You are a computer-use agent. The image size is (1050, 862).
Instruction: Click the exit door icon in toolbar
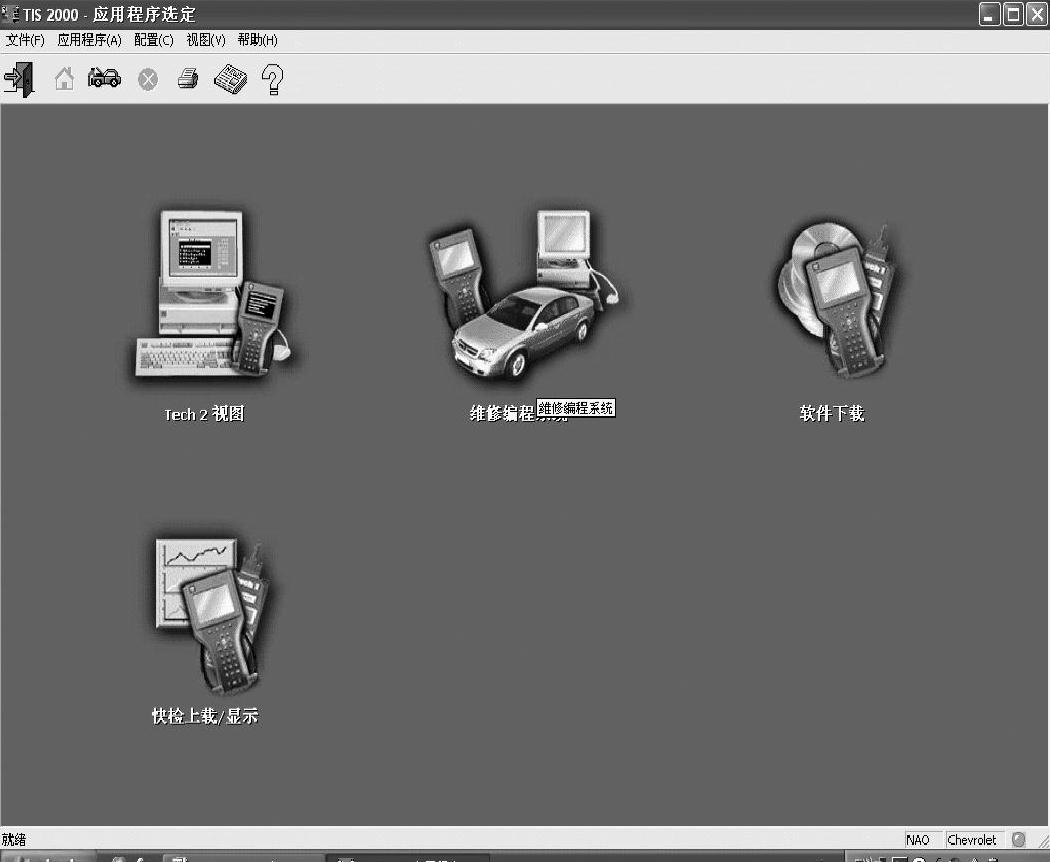19,79
